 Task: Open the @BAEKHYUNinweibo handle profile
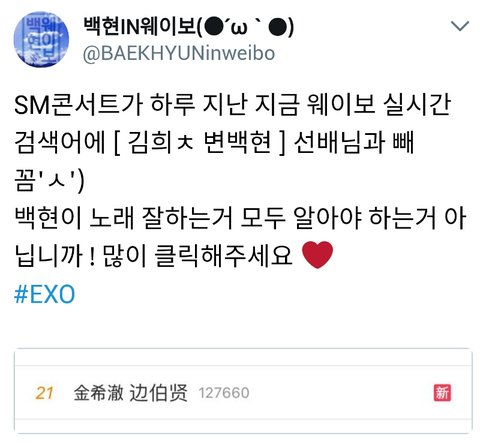point(179,53)
